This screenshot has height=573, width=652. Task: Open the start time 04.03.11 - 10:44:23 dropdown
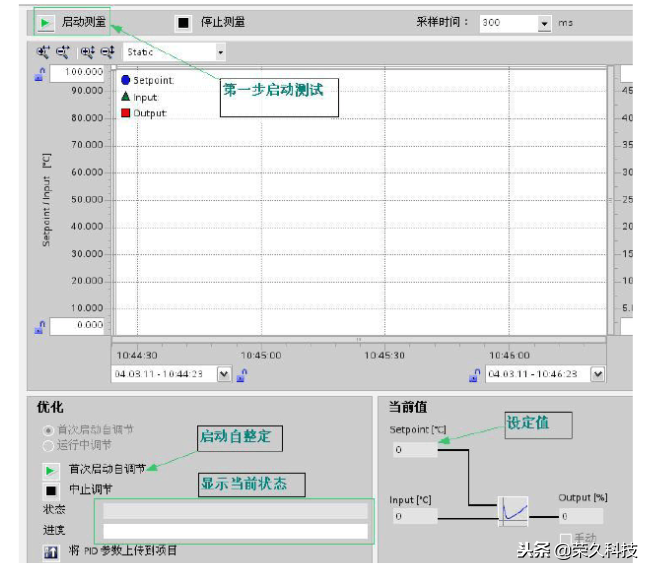click(224, 374)
